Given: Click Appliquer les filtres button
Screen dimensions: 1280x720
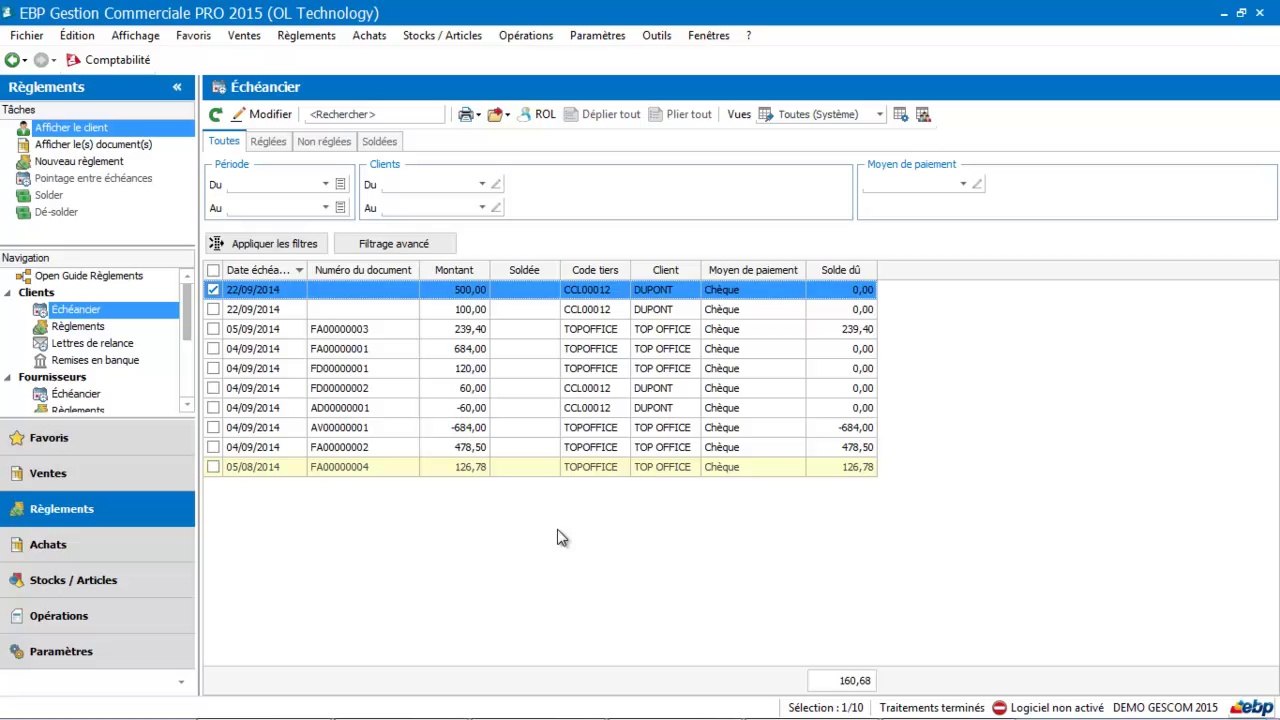Looking at the screenshot, I should coord(263,244).
